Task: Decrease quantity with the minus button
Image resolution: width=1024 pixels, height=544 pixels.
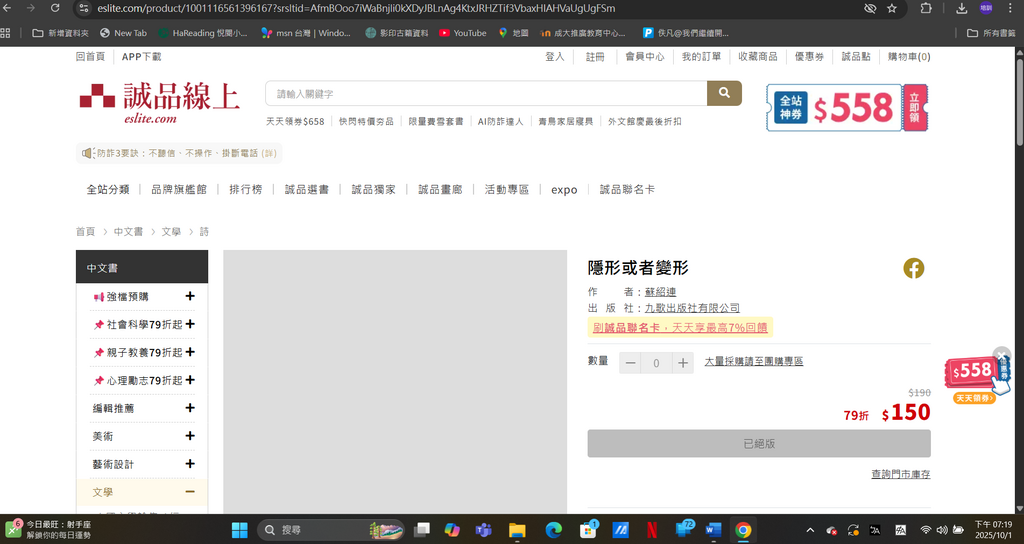Action: [x=630, y=363]
